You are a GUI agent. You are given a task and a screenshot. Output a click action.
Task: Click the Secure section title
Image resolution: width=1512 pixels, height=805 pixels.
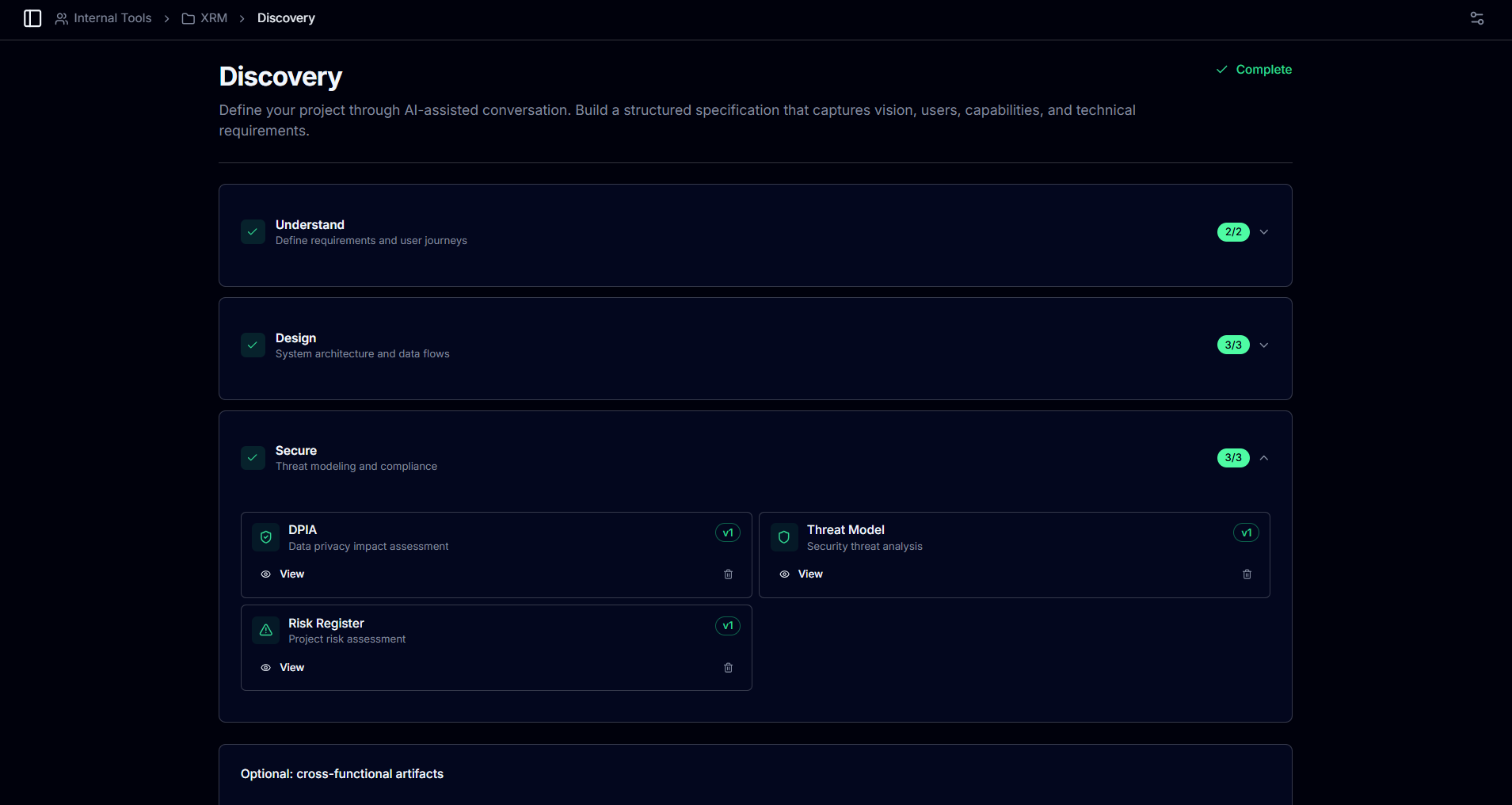[x=296, y=451]
